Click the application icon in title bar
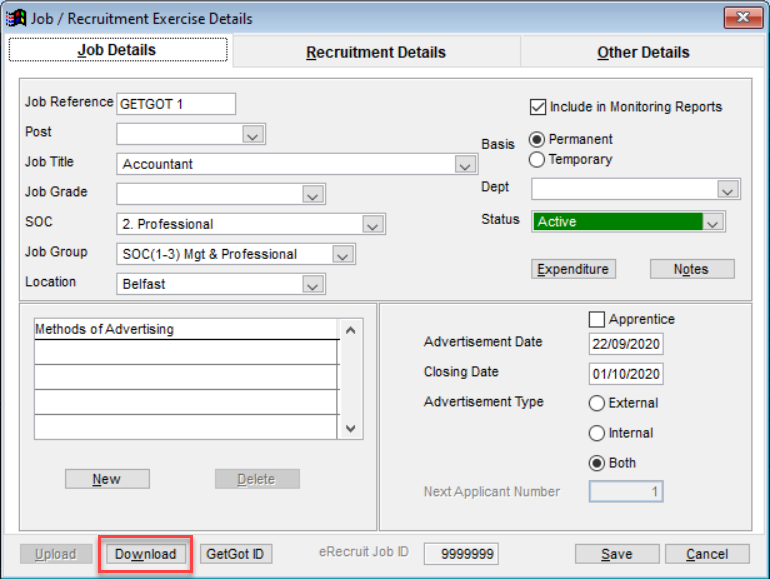 coord(15,18)
